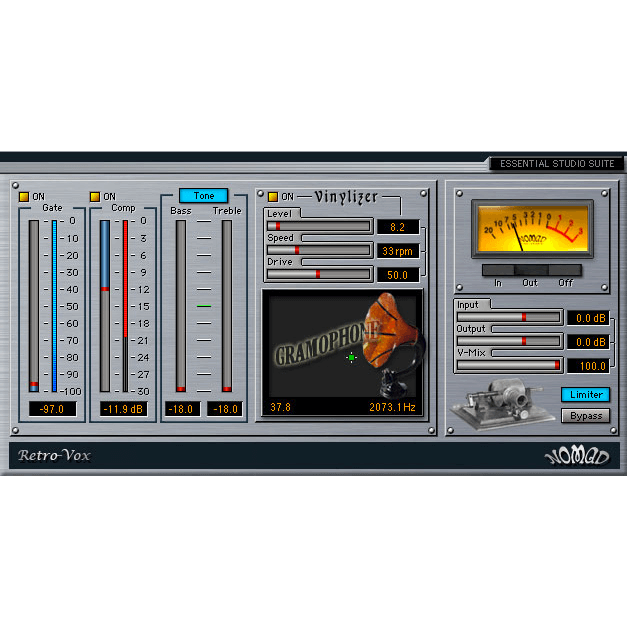Set VU meter switch to Off

[565, 270]
